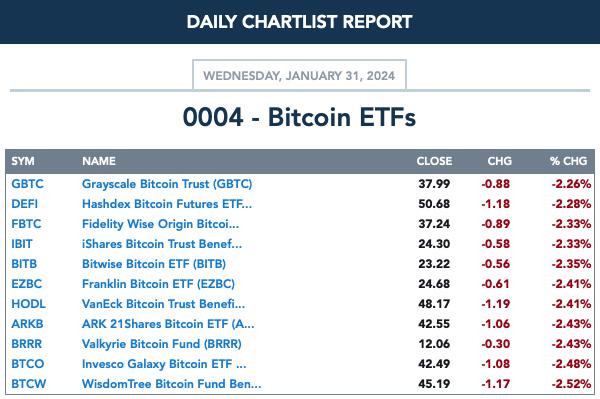
Task: Click the EZBC ticker symbol
Action: [x=26, y=284]
